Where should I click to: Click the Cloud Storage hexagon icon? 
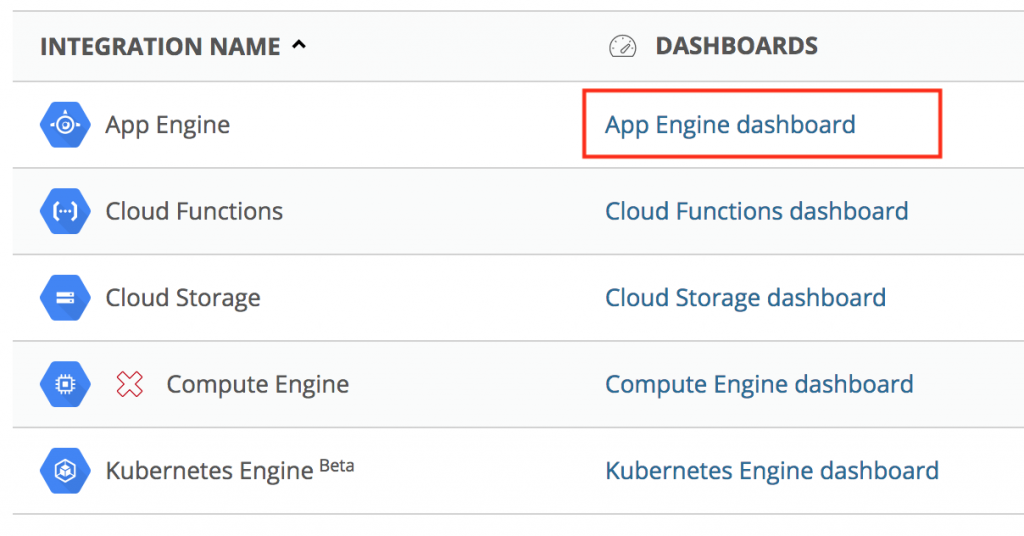(x=65, y=298)
